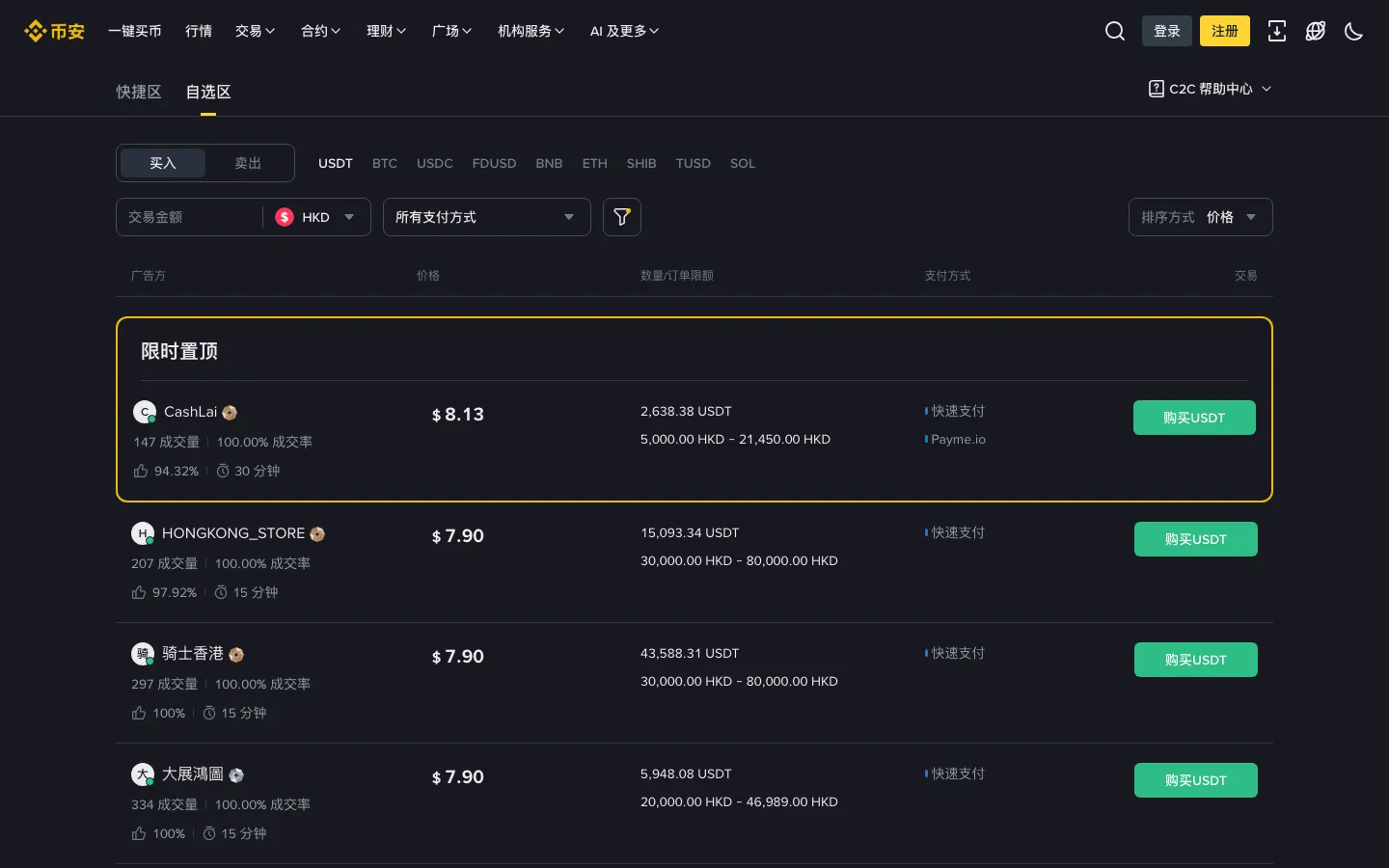Open 所有支付方式 payment method dropdown
Screen dimensions: 1389x868
[x=487, y=217]
